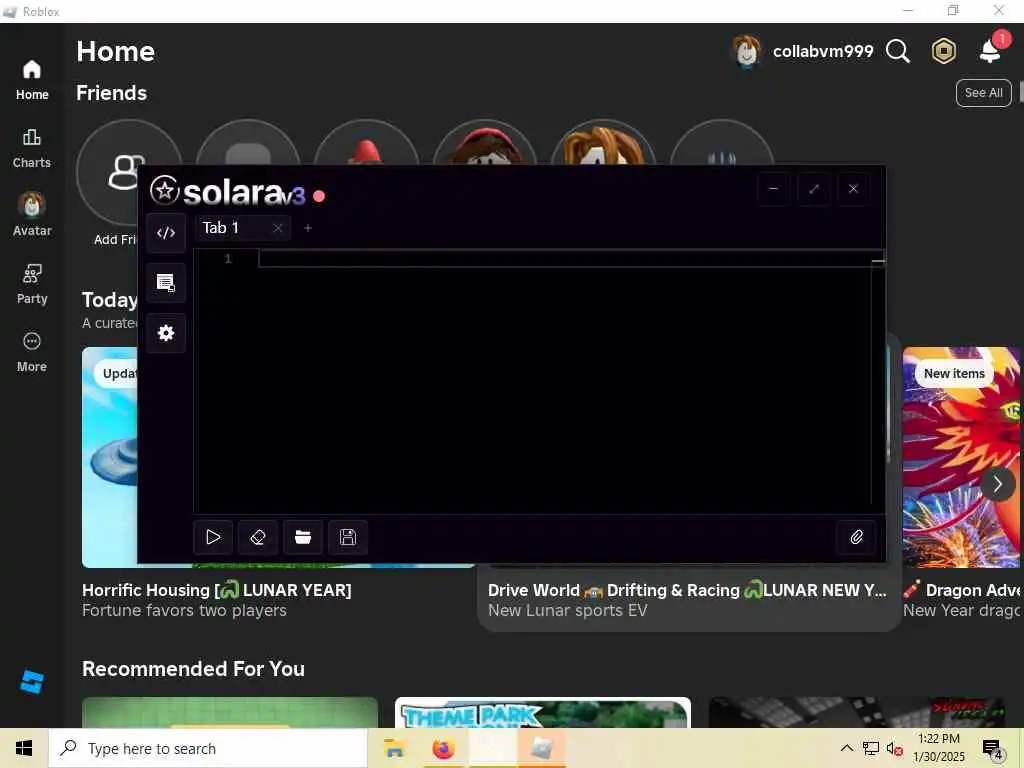This screenshot has height=768, width=1024.
Task: Open Charts in Roblox sidebar
Action: (32, 148)
